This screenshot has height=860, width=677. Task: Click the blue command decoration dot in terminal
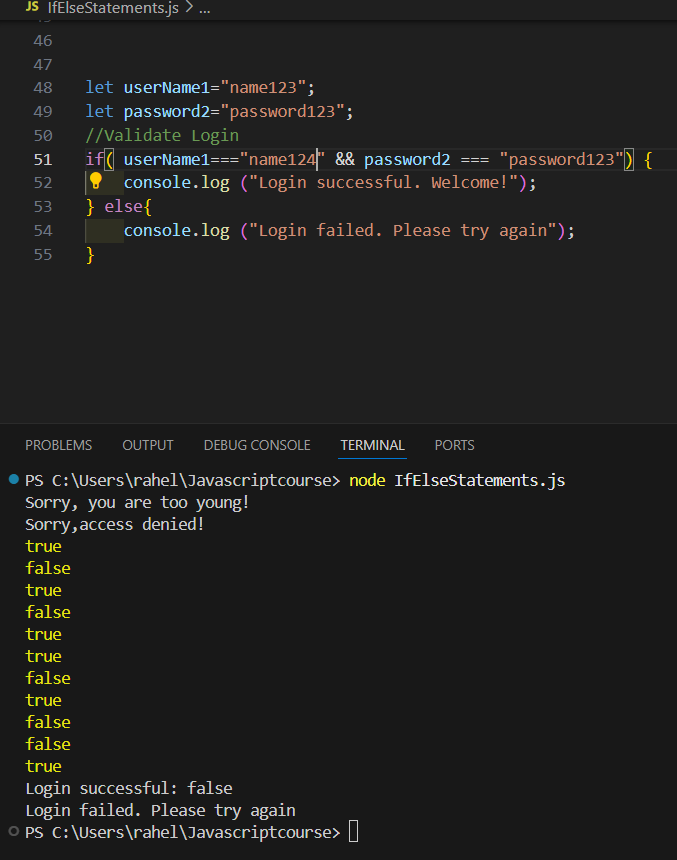12,480
